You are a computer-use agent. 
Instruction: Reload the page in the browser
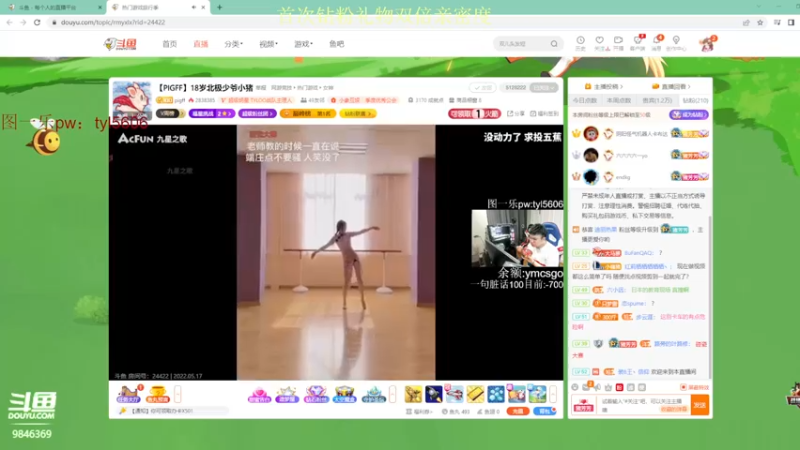(37, 22)
